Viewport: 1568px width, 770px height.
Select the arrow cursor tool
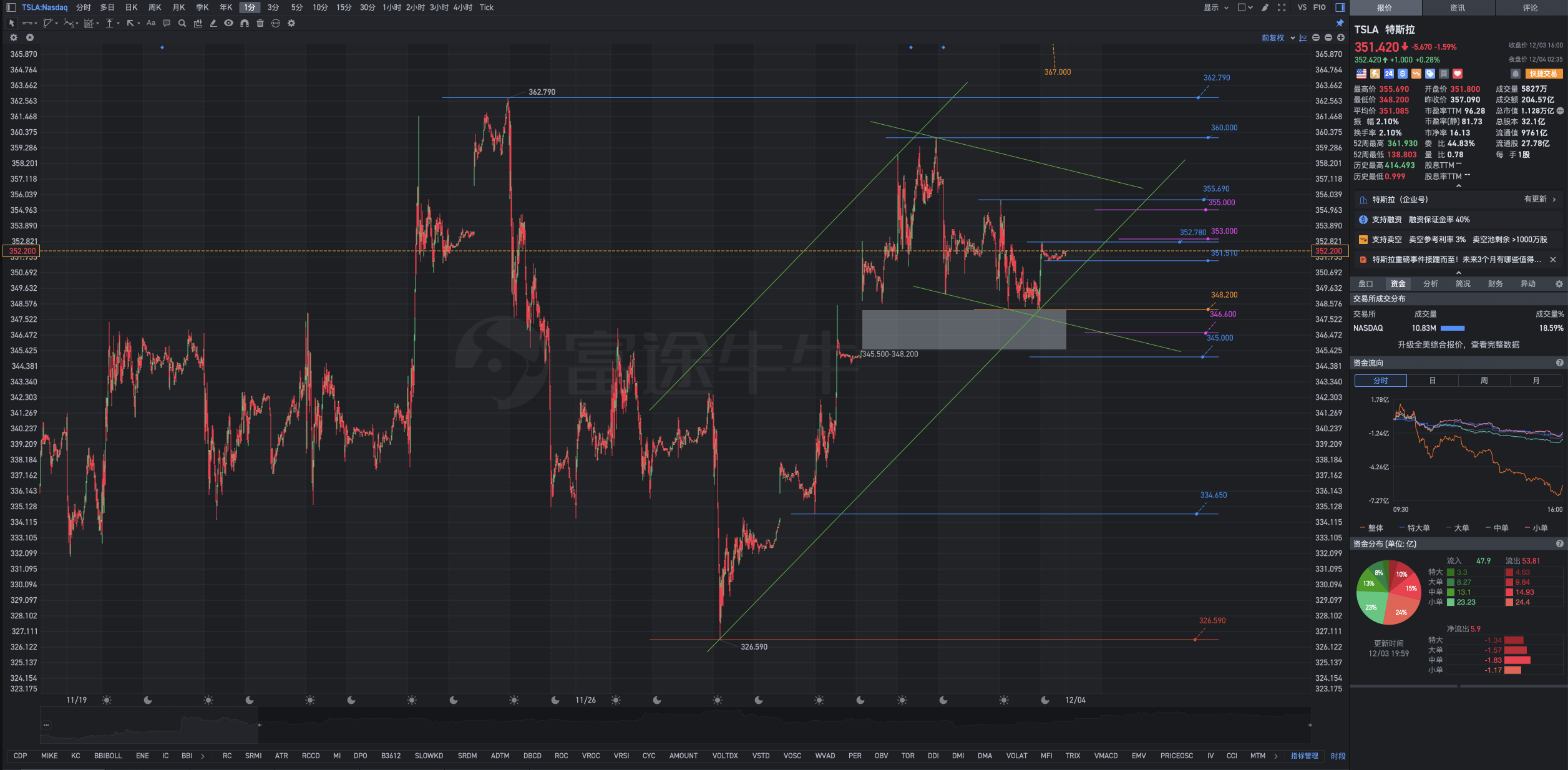(x=11, y=23)
